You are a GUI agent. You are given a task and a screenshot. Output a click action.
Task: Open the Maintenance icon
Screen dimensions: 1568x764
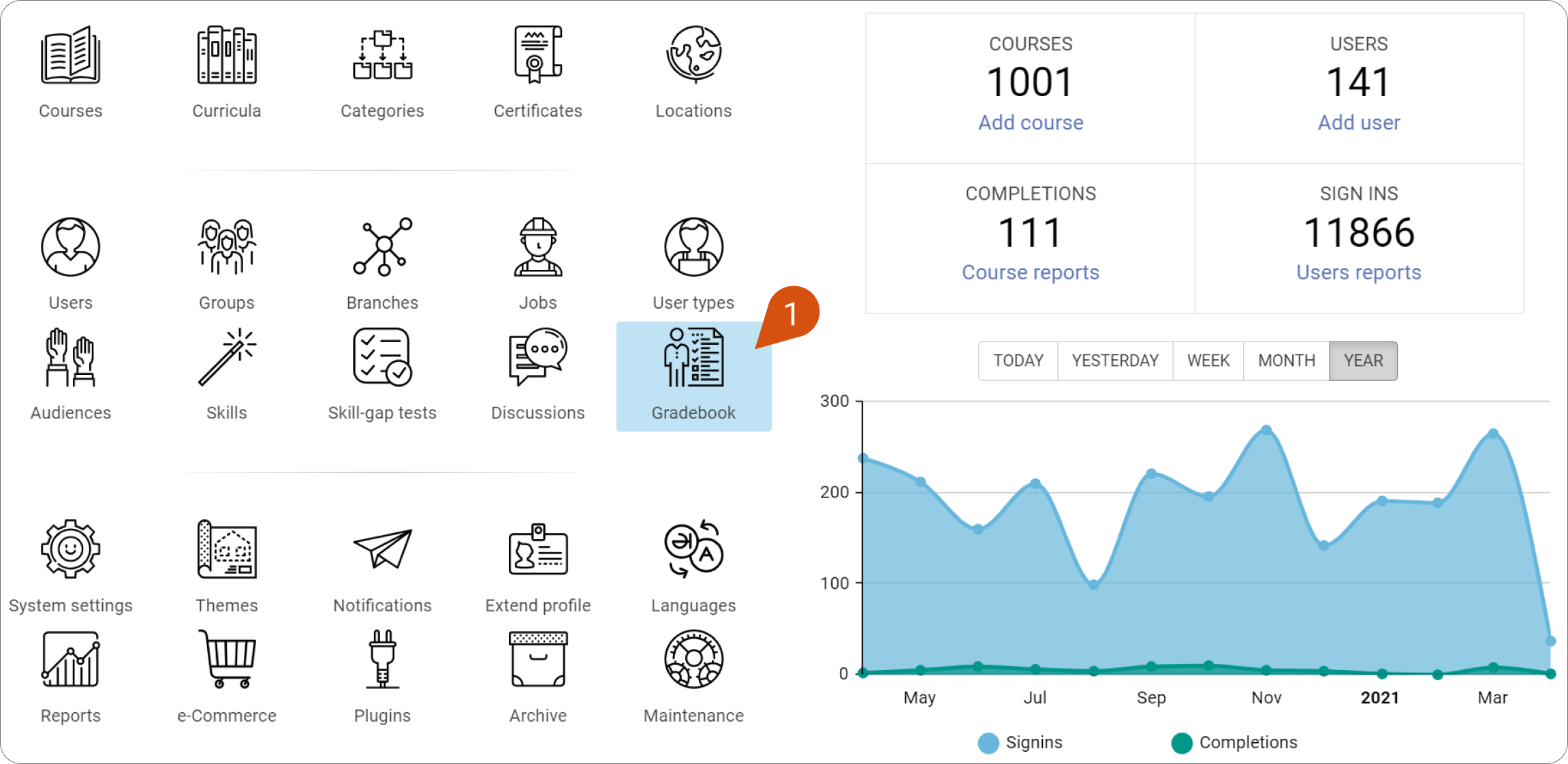693,659
